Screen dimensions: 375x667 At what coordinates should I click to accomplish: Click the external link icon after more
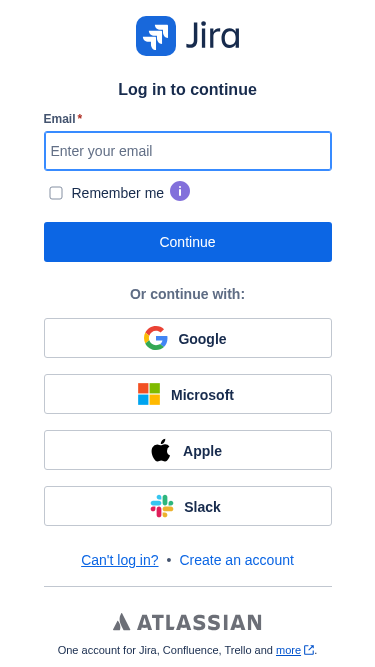[309, 650]
